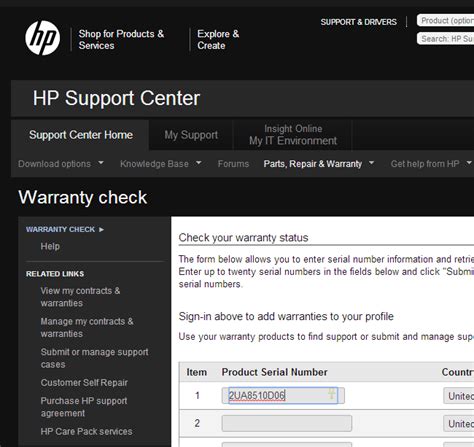The height and width of the screenshot is (447, 474).
Task: Switch to Support Center Home tab
Action: (x=81, y=135)
